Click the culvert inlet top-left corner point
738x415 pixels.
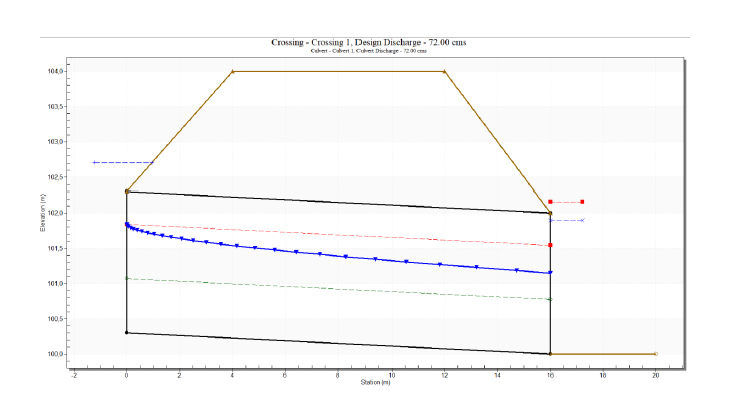(127, 191)
